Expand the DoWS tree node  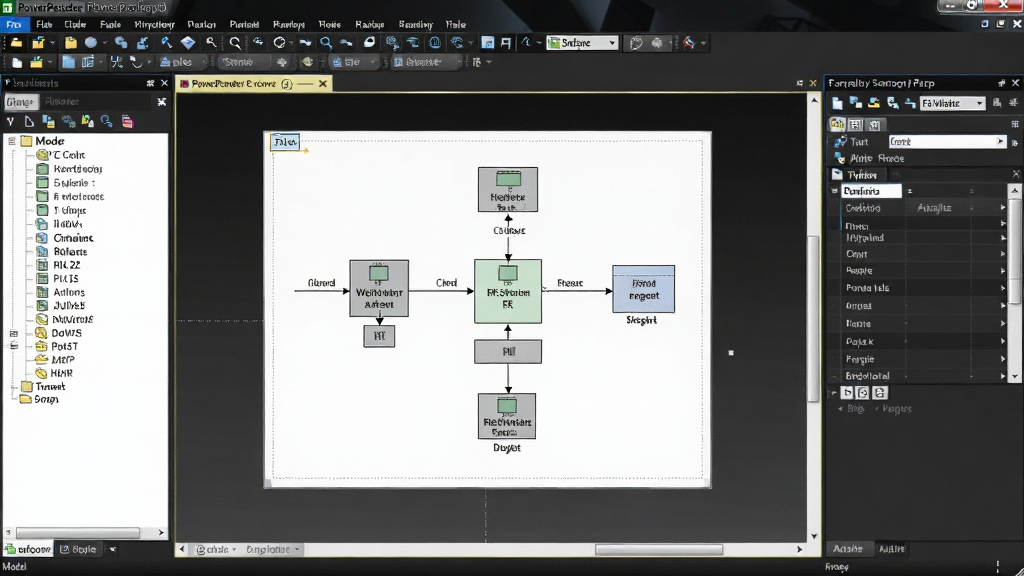point(13,333)
